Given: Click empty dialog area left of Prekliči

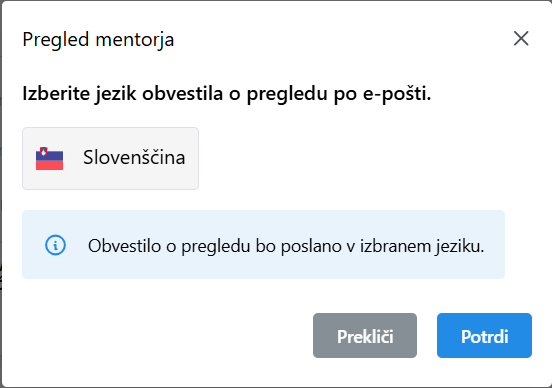Looking at the screenshot, I should pos(158,336).
